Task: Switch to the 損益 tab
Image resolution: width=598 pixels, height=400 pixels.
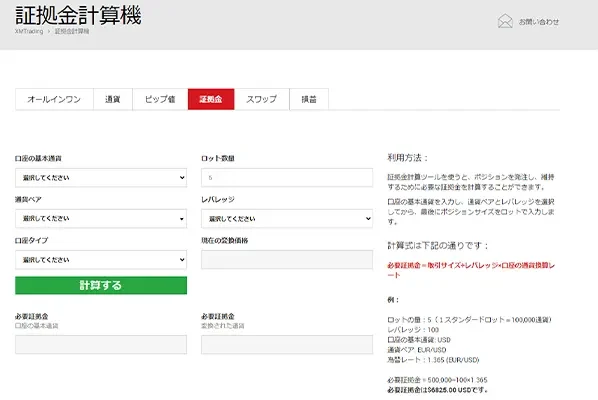Action: [309, 99]
